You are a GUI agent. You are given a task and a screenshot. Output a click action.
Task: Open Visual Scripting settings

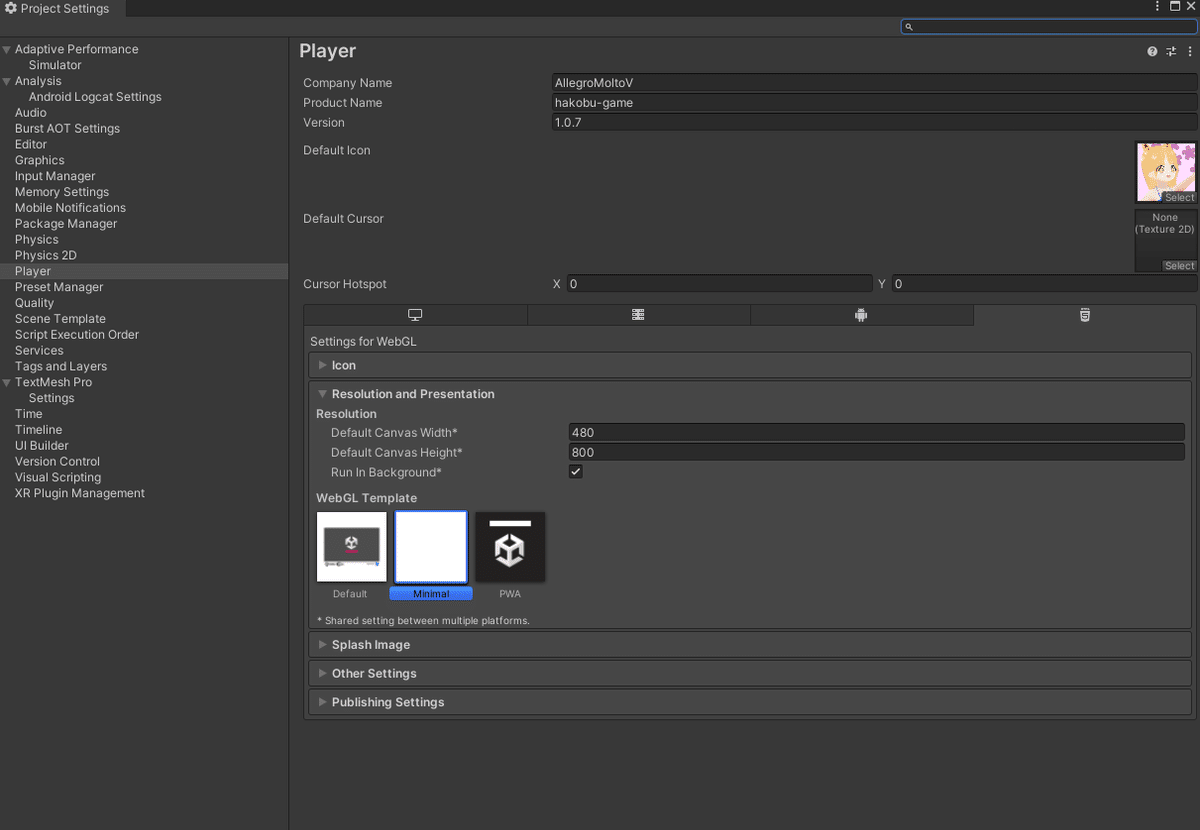click(x=58, y=477)
